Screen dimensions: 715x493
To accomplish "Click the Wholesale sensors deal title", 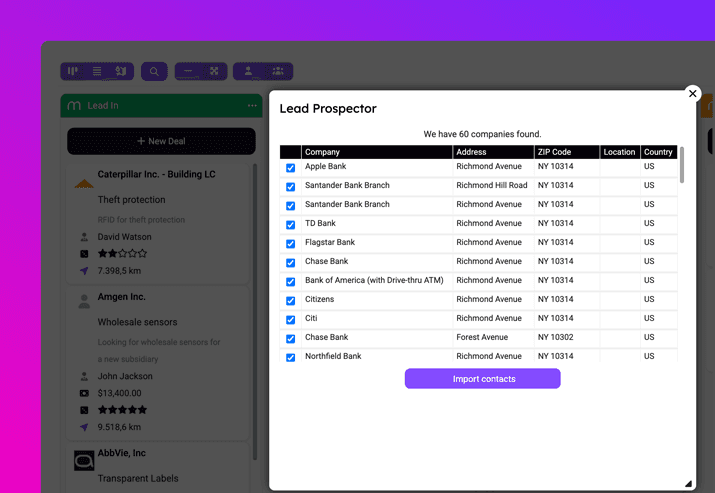I will (x=137, y=322).
